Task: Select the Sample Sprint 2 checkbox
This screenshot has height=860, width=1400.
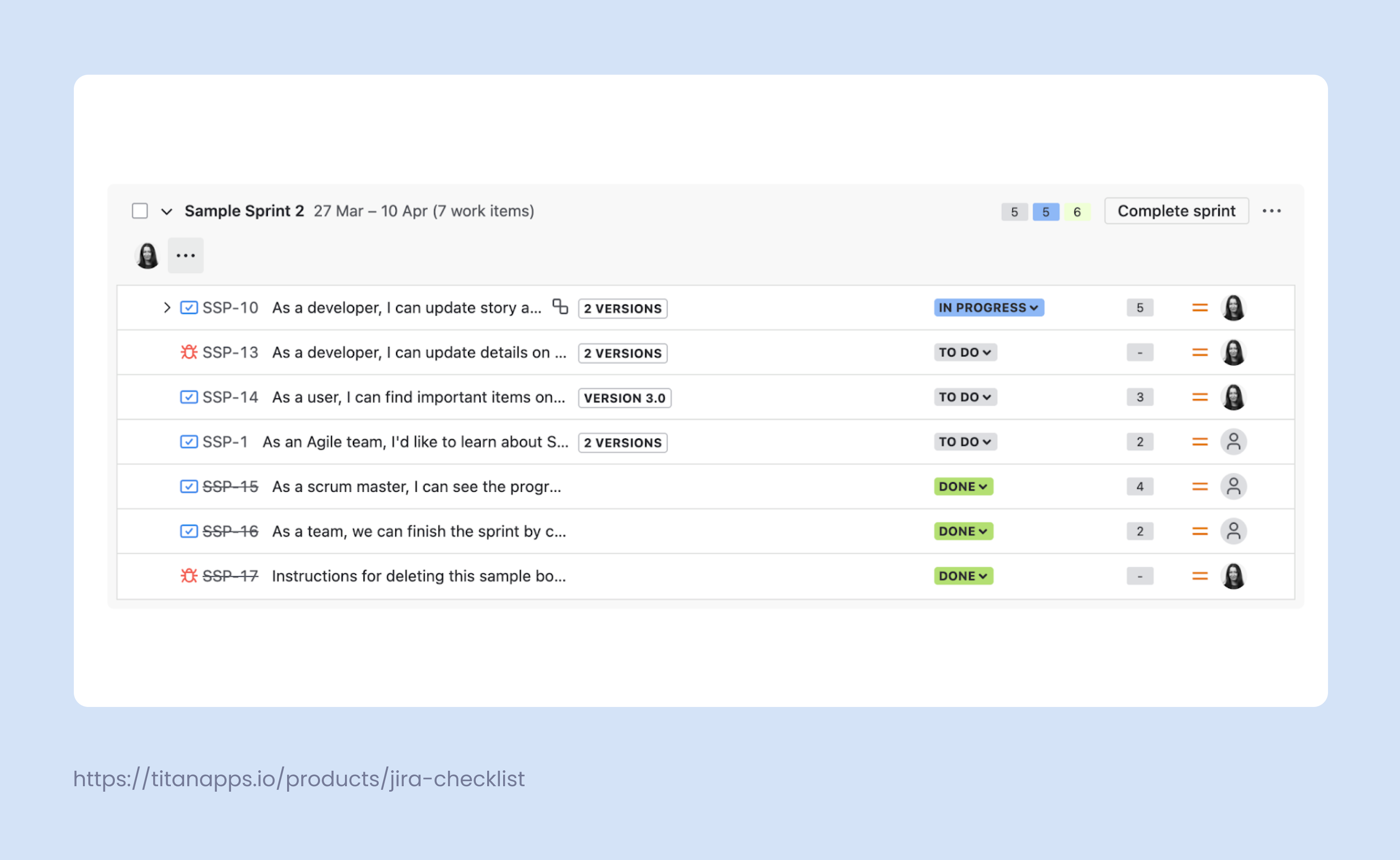Action: pyautogui.click(x=139, y=210)
